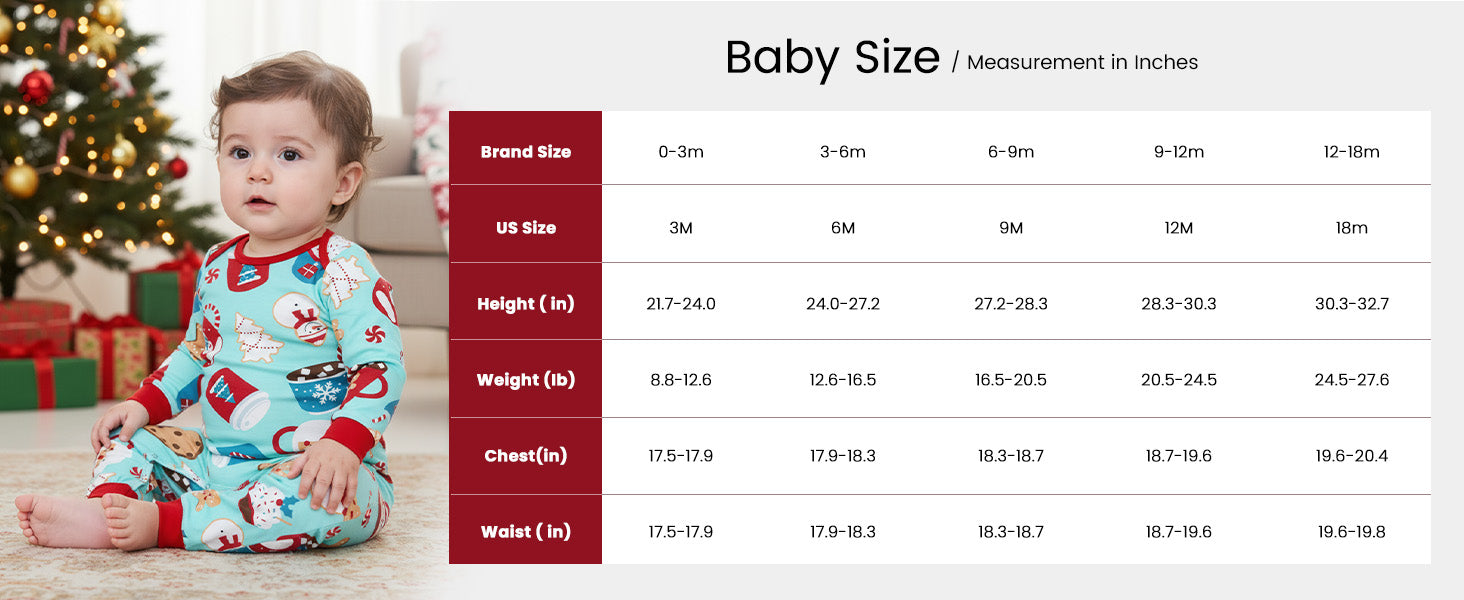Click the 8.8-12.6 weight cell
Screen dimensions: 1464x600
(x=681, y=380)
